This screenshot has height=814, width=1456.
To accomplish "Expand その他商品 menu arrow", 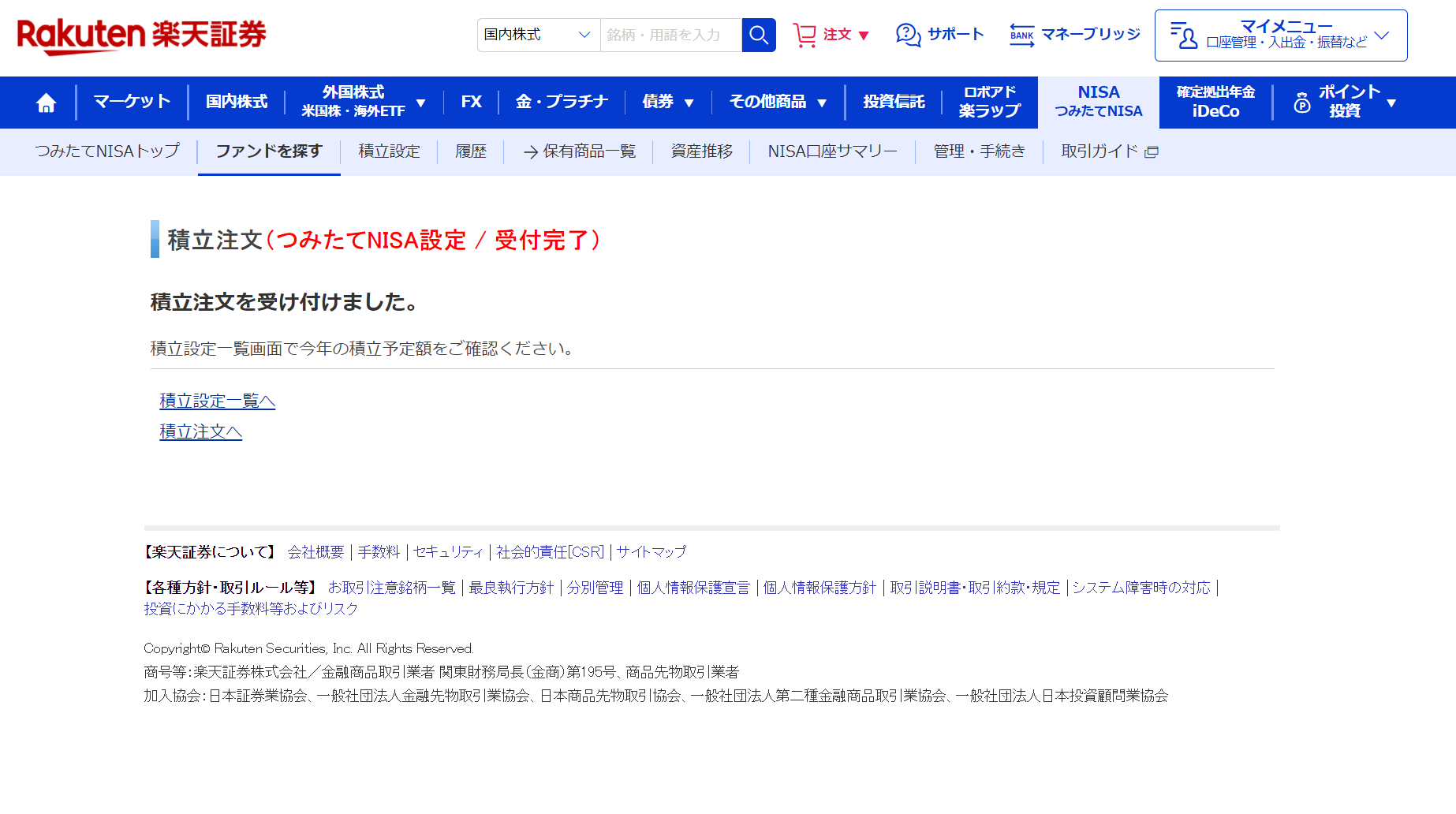I will [822, 103].
